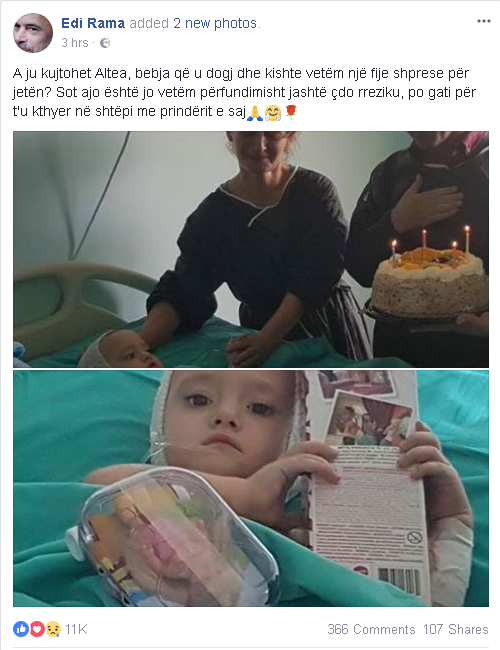Click Edi Rama's profile picture
Screen dimensions: 500x650
tap(33, 33)
